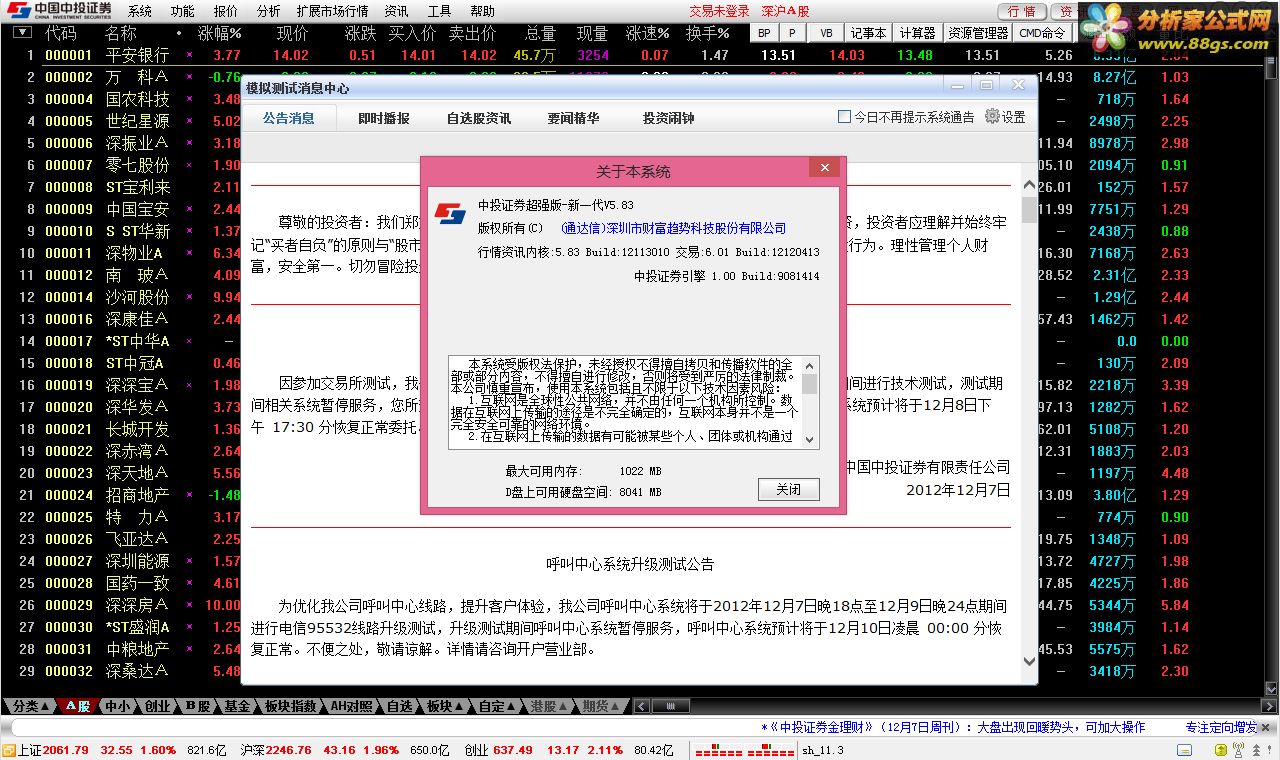Click the settings gear icon beside 设置

992,116
